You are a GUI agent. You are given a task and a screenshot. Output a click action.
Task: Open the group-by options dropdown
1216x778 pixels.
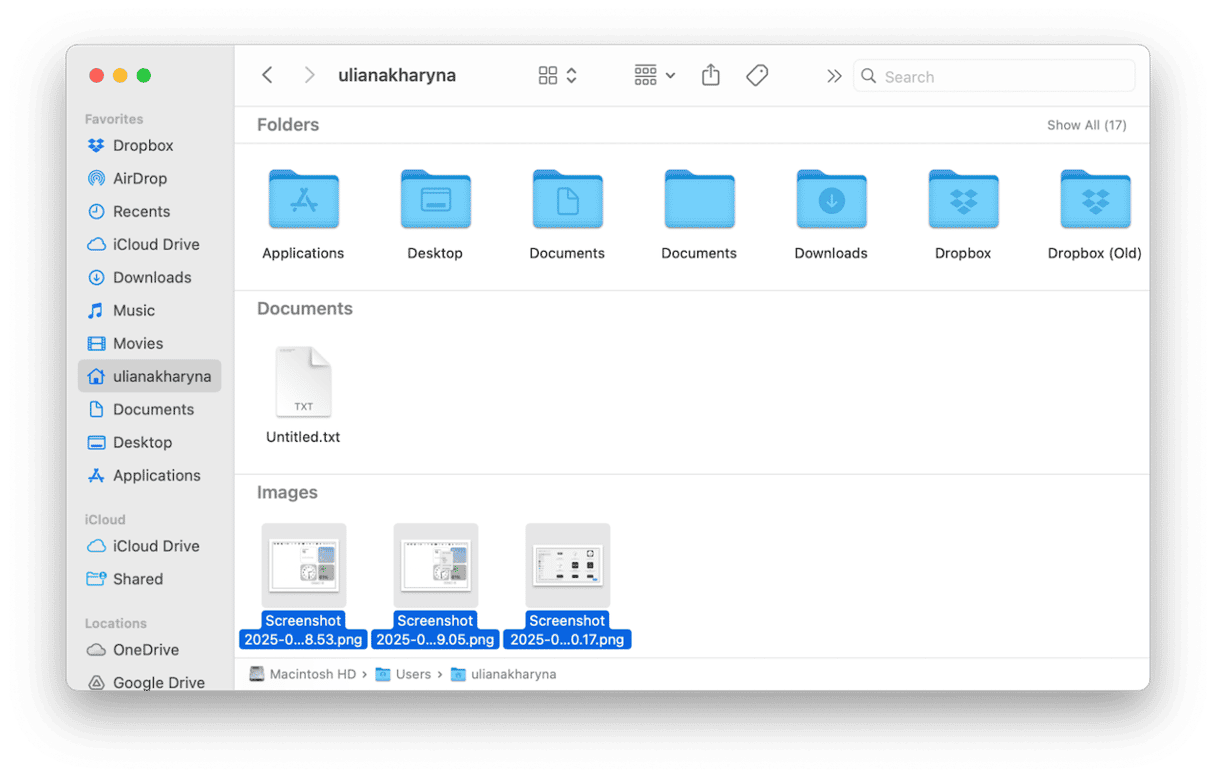[655, 76]
